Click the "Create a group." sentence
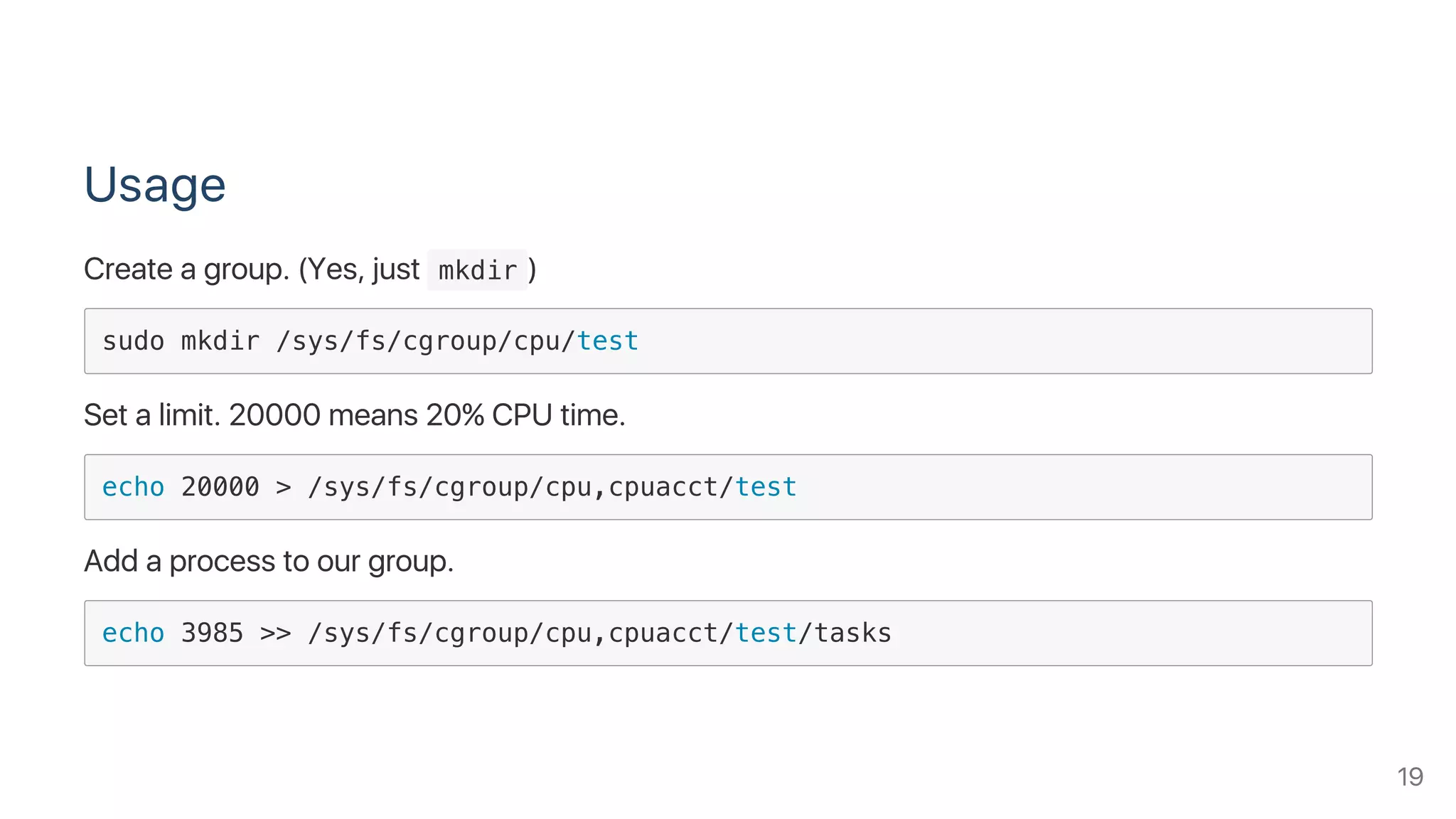The width and height of the screenshot is (1456, 819). coord(186,269)
